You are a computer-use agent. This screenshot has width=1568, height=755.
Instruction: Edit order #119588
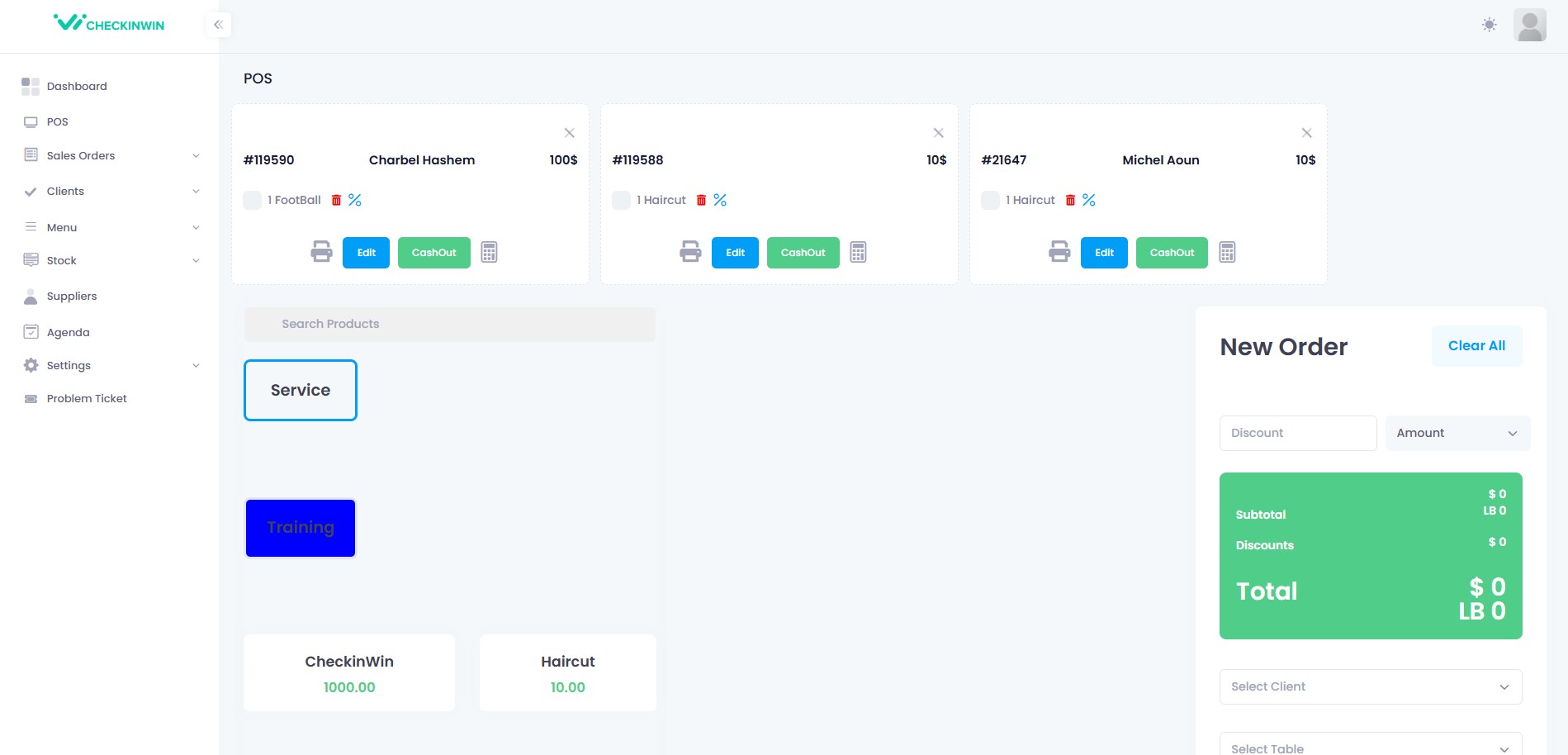click(x=735, y=253)
